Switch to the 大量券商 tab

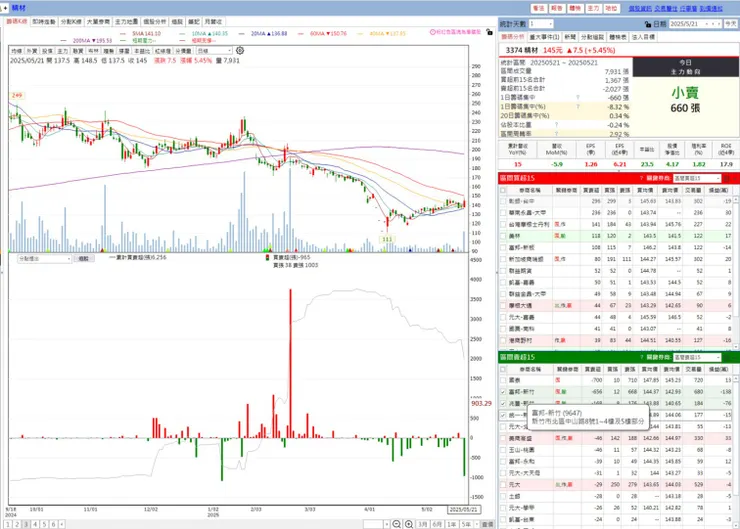point(98,22)
